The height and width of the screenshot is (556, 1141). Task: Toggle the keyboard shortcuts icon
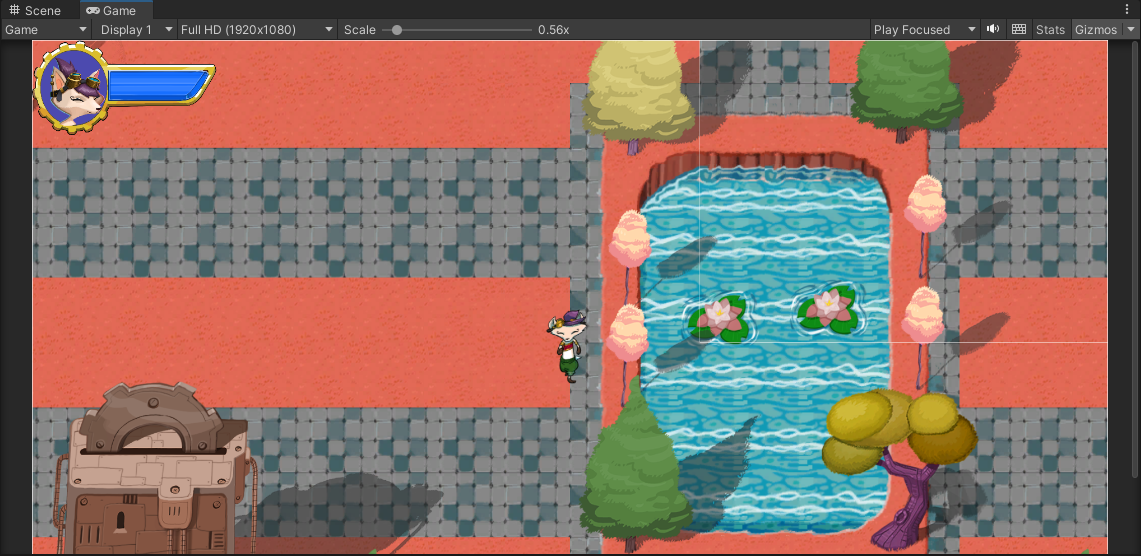(x=1019, y=29)
